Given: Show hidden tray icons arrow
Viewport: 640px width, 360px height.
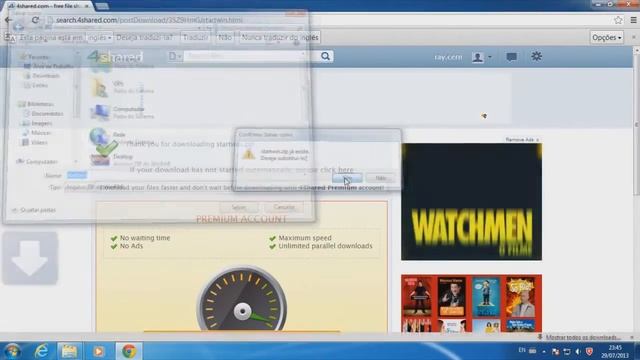Looking at the screenshot, I should pyautogui.click(x=544, y=351).
